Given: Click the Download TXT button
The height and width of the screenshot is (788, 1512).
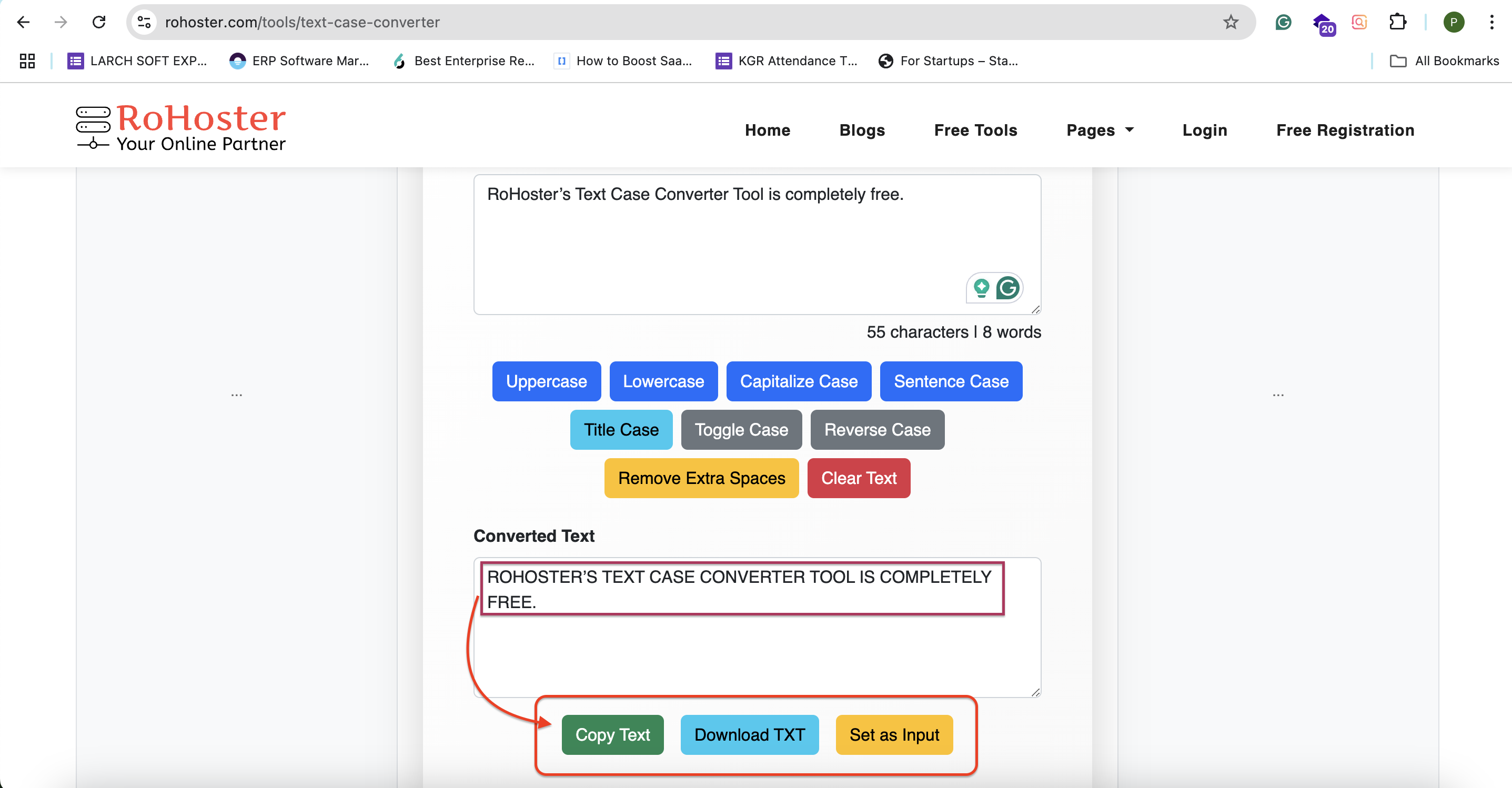Looking at the screenshot, I should 749,734.
